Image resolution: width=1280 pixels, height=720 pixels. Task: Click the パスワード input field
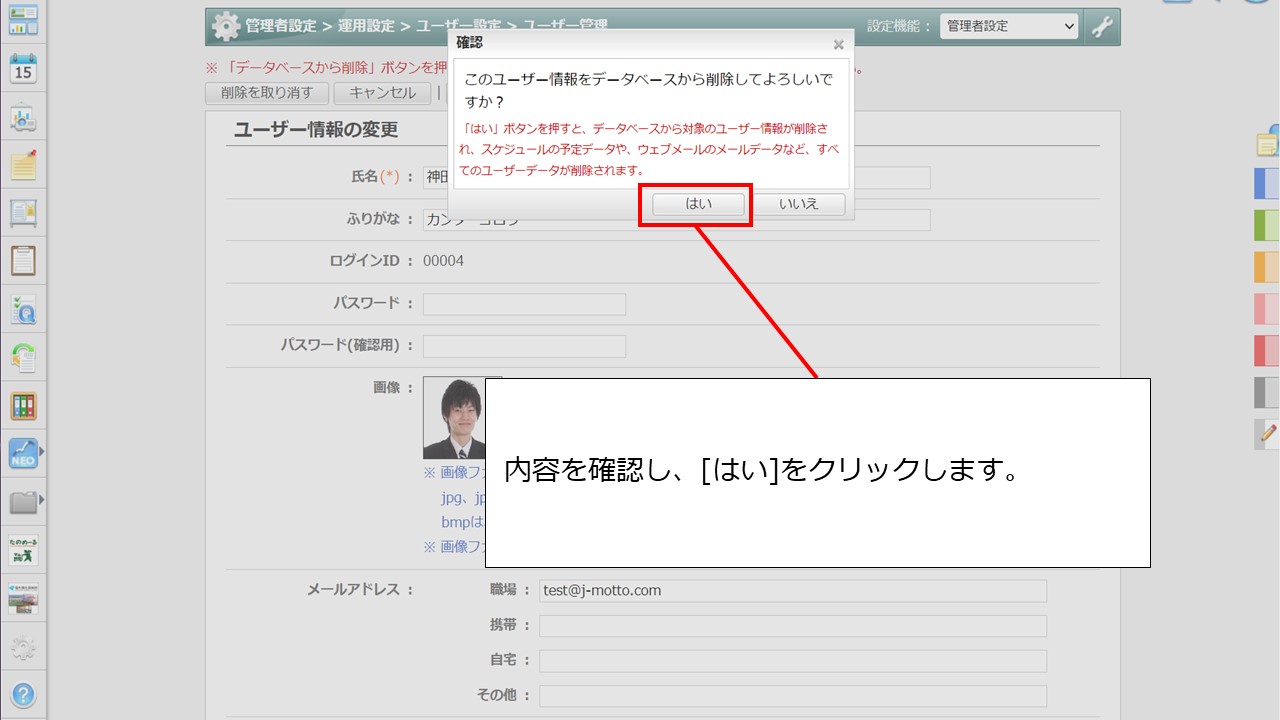click(524, 304)
